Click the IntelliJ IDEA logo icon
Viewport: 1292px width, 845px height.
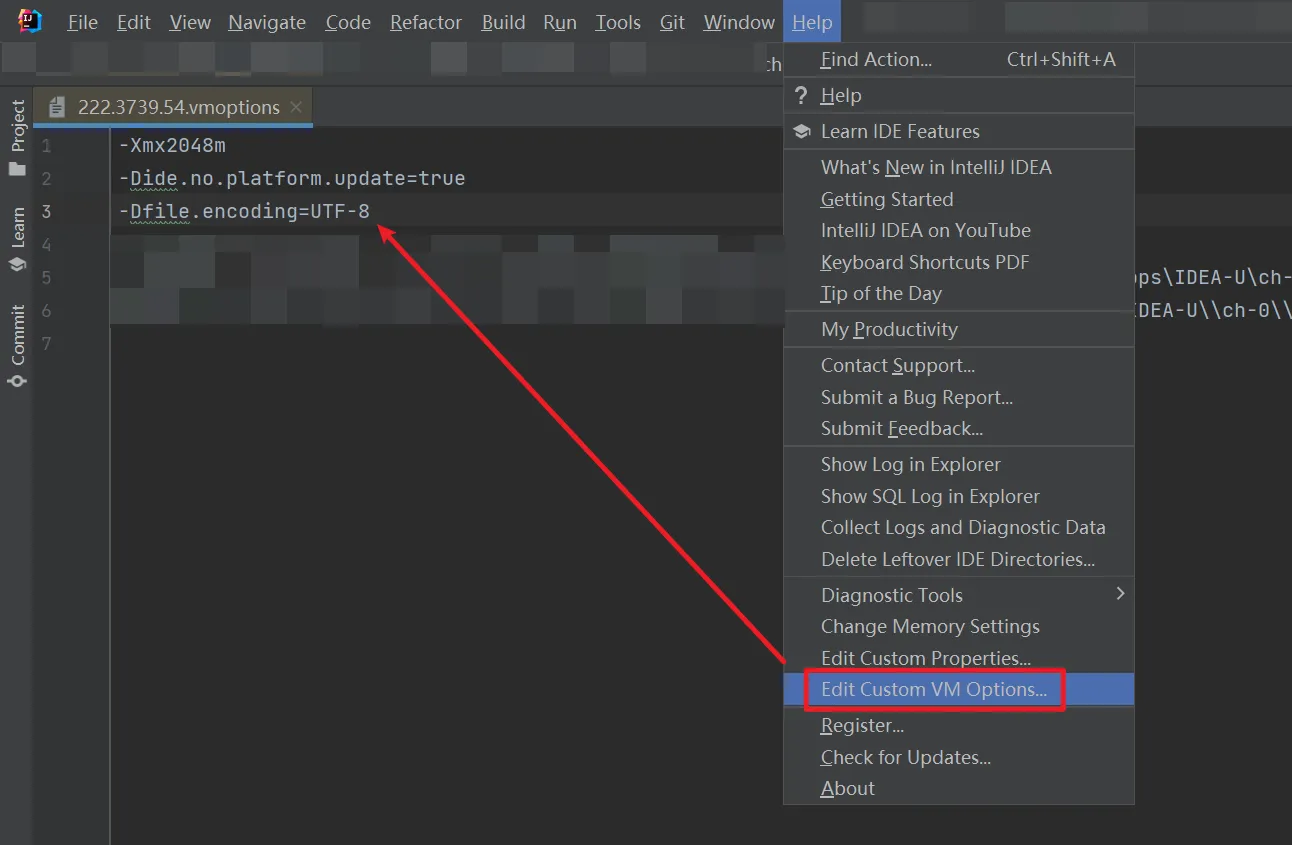[x=29, y=21]
